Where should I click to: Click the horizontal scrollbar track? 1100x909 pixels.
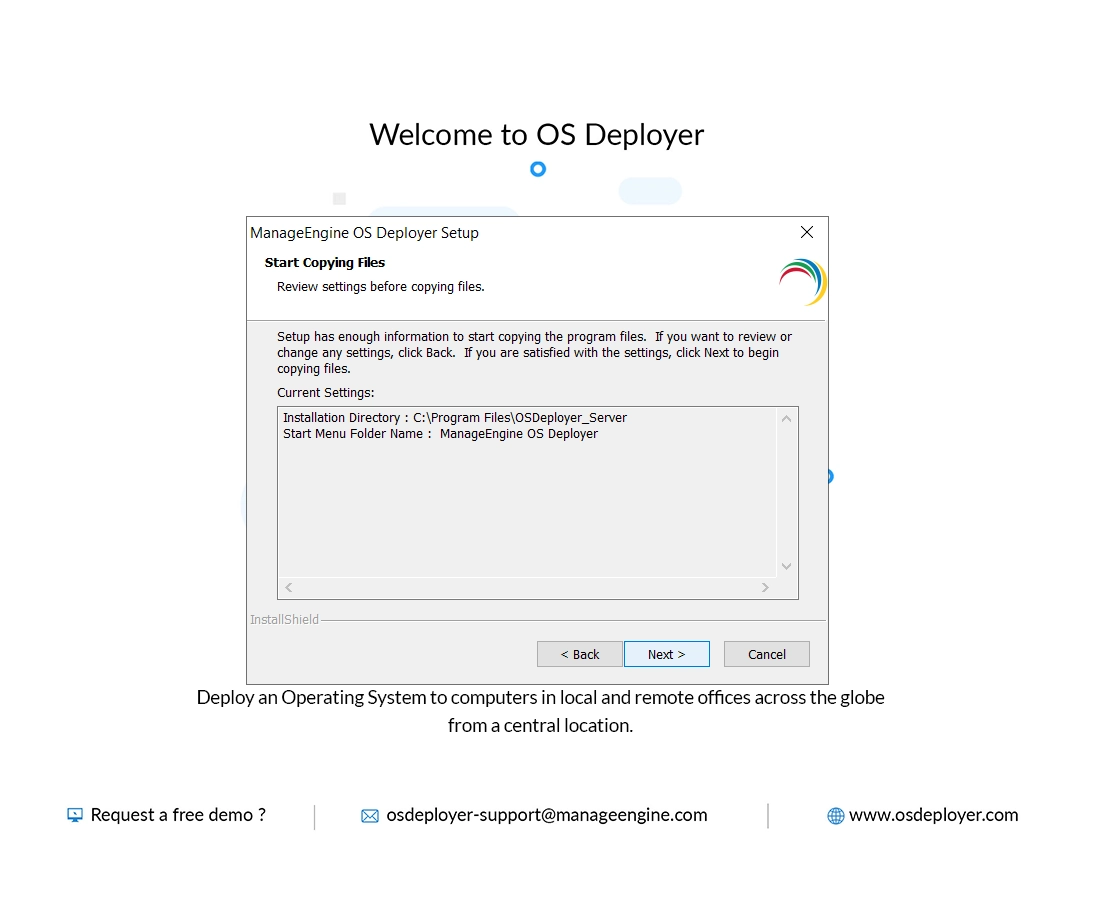[x=527, y=587]
